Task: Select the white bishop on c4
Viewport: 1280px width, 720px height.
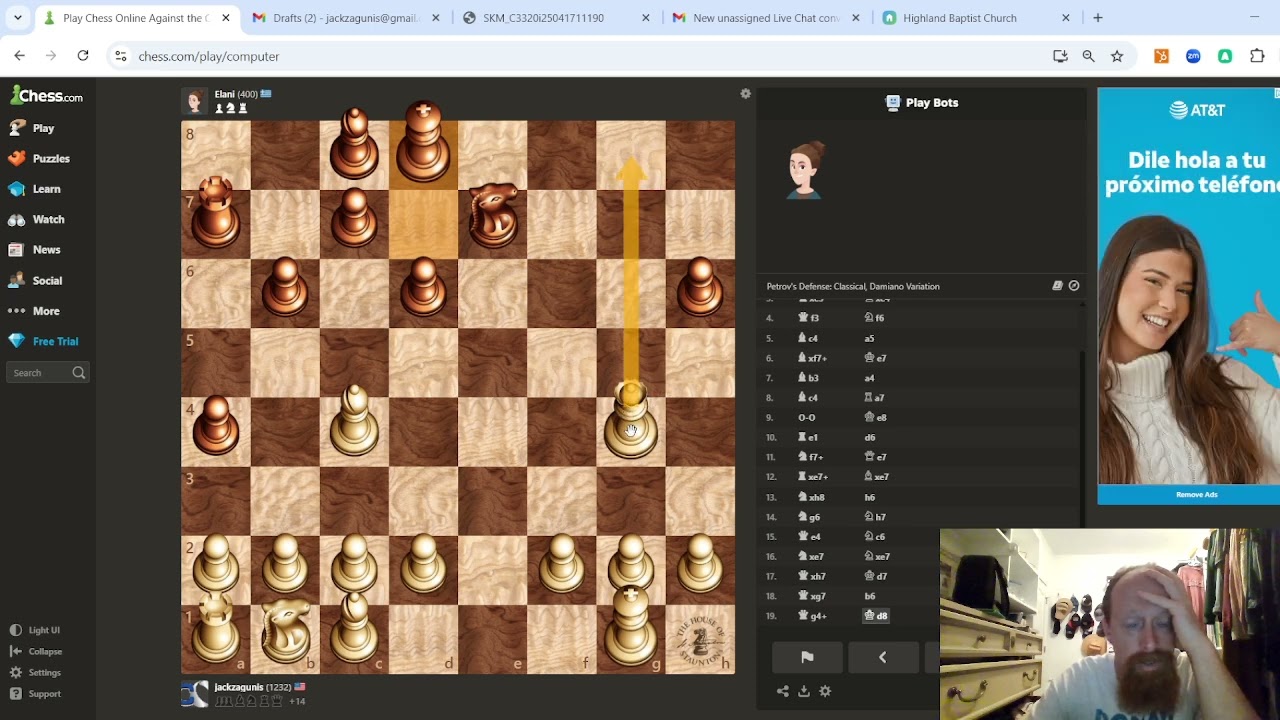Action: tap(354, 422)
